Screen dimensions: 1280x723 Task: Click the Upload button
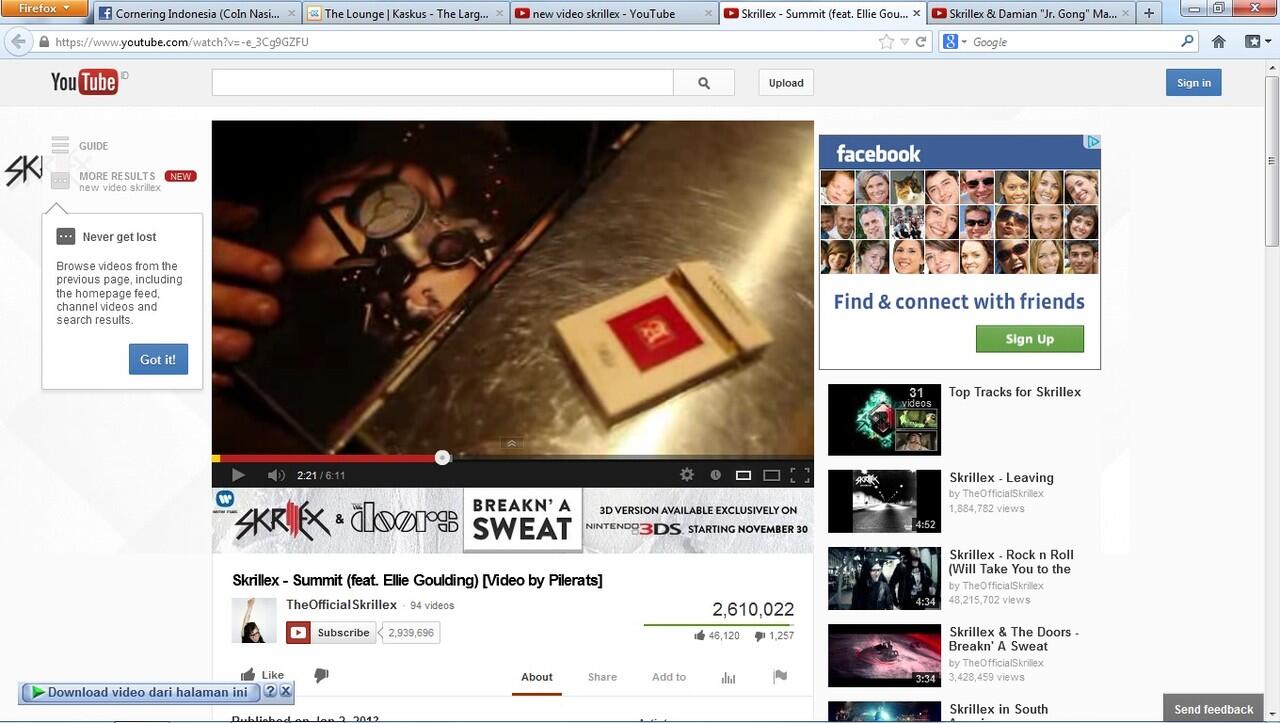(786, 83)
